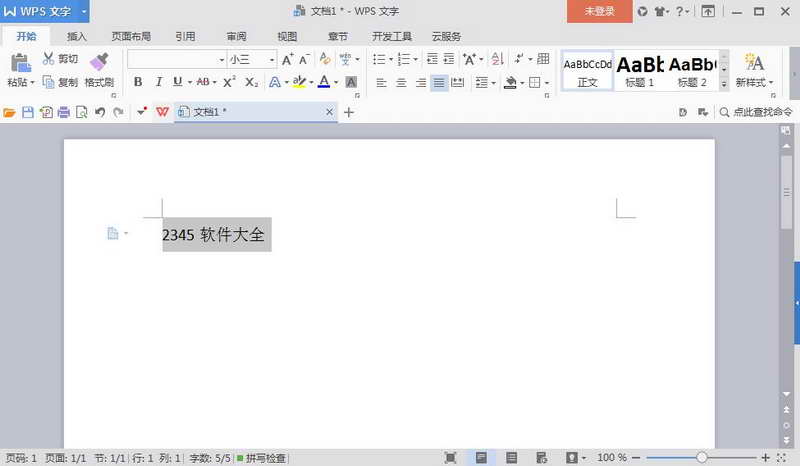Toggle Italic formatting
This screenshot has width=800, height=466.
click(x=159, y=82)
